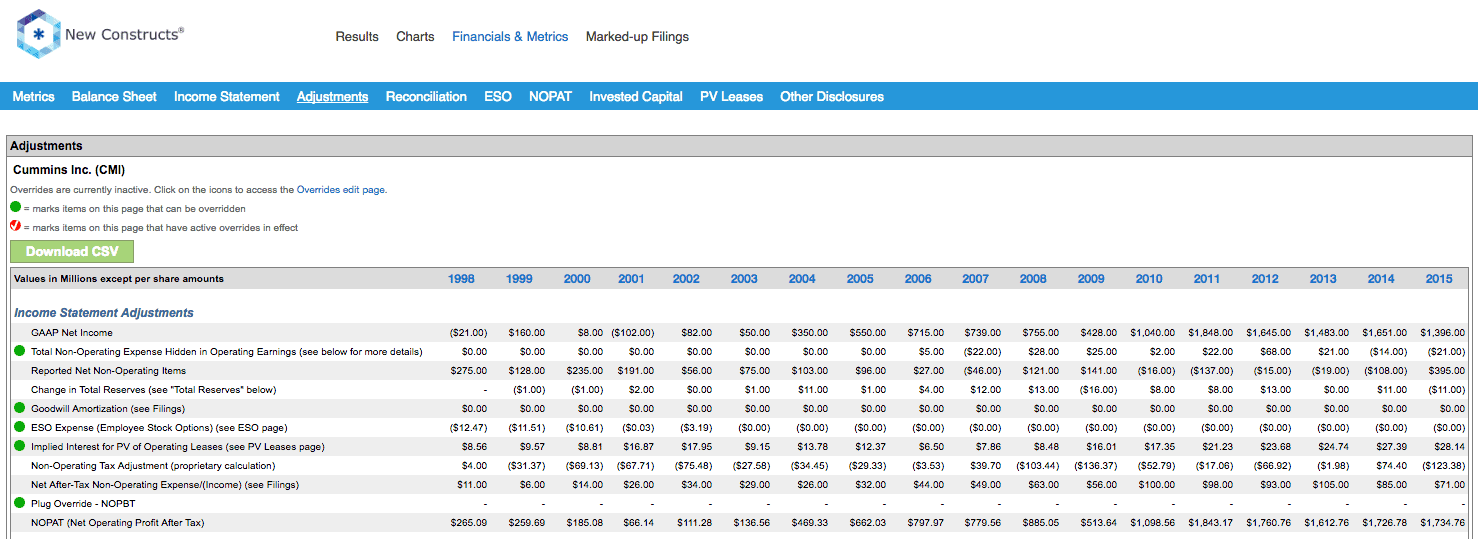Click the Download CSV button
The height and width of the screenshot is (539, 1478).
tap(72, 251)
